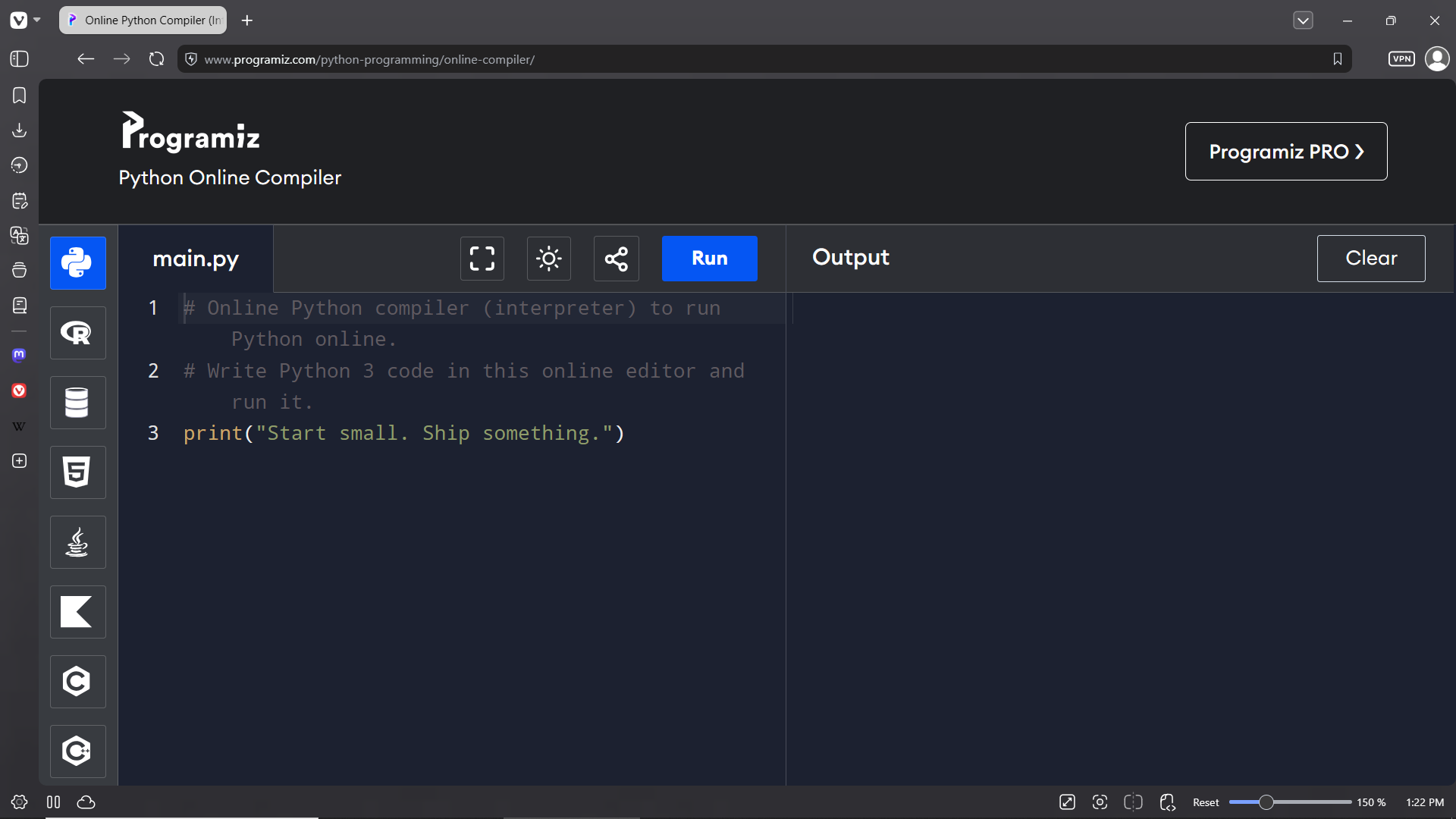Open the C++ compiler icon
Viewport: 1456px width, 819px height.
point(77,751)
